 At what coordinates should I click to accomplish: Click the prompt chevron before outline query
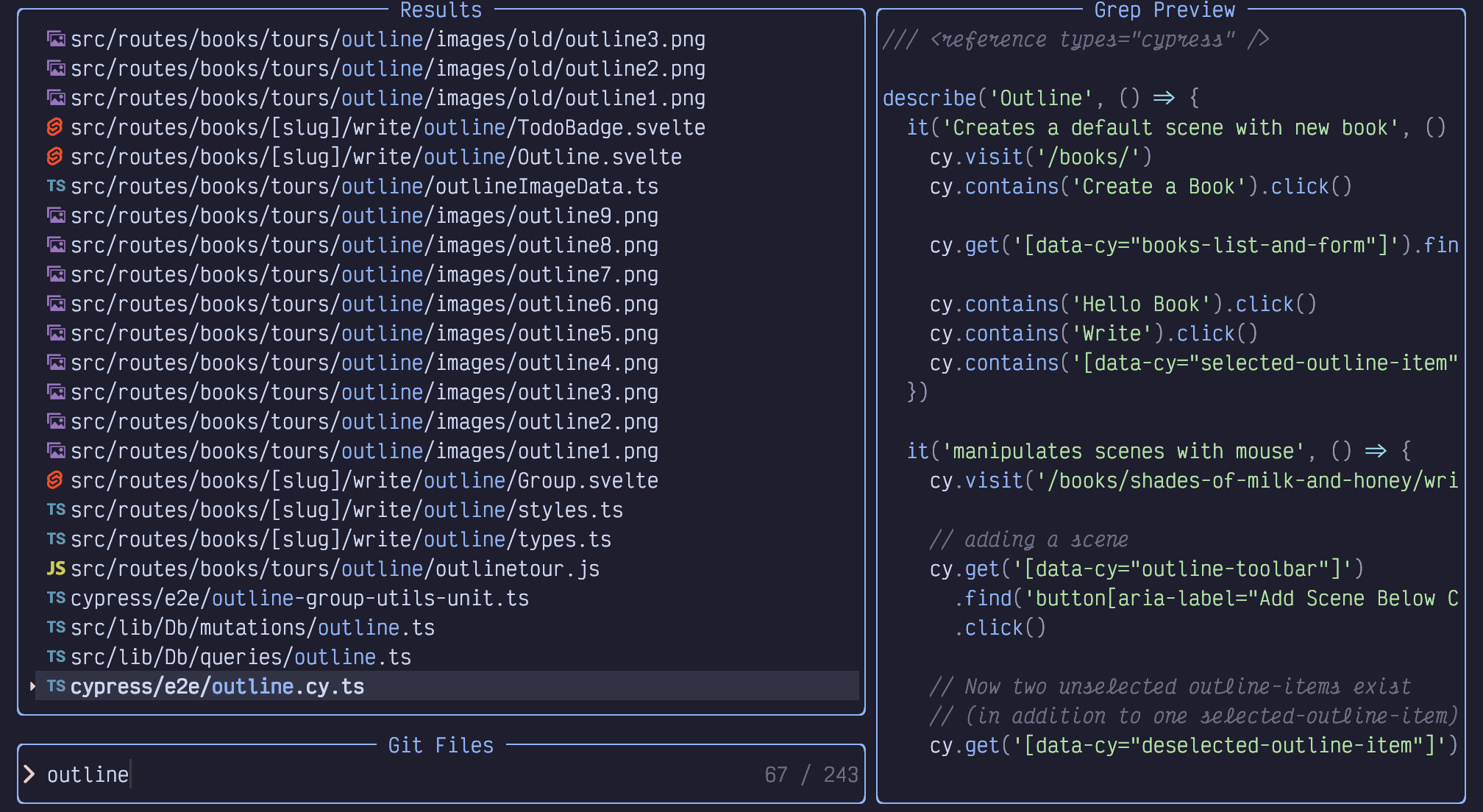(x=29, y=774)
